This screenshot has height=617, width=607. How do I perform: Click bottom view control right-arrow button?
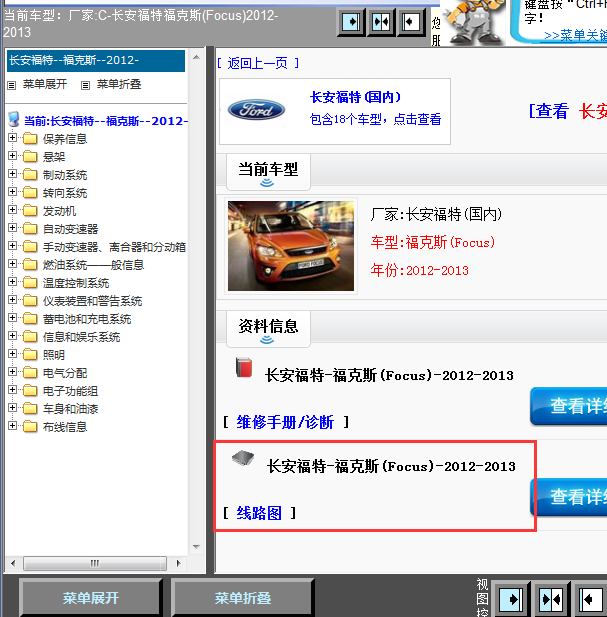(x=511, y=600)
